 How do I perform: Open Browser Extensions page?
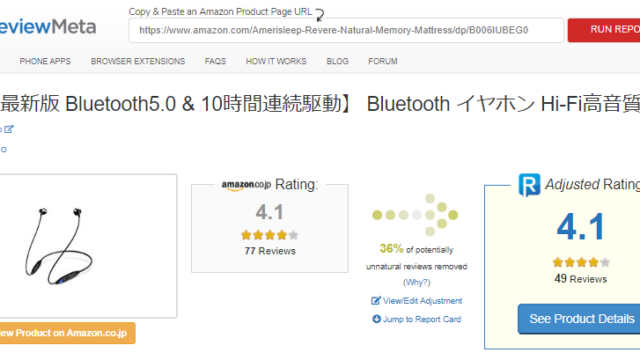click(x=138, y=61)
